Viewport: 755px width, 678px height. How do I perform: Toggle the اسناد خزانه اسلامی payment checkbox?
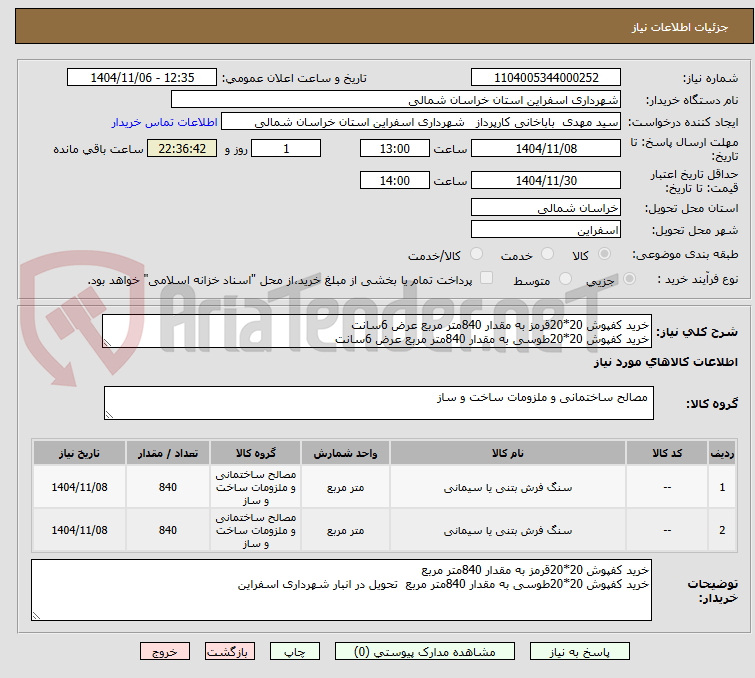pos(486,278)
